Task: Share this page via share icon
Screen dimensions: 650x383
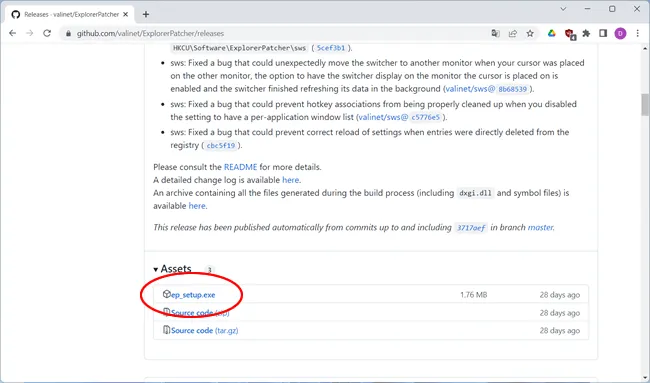Action: (x=513, y=34)
